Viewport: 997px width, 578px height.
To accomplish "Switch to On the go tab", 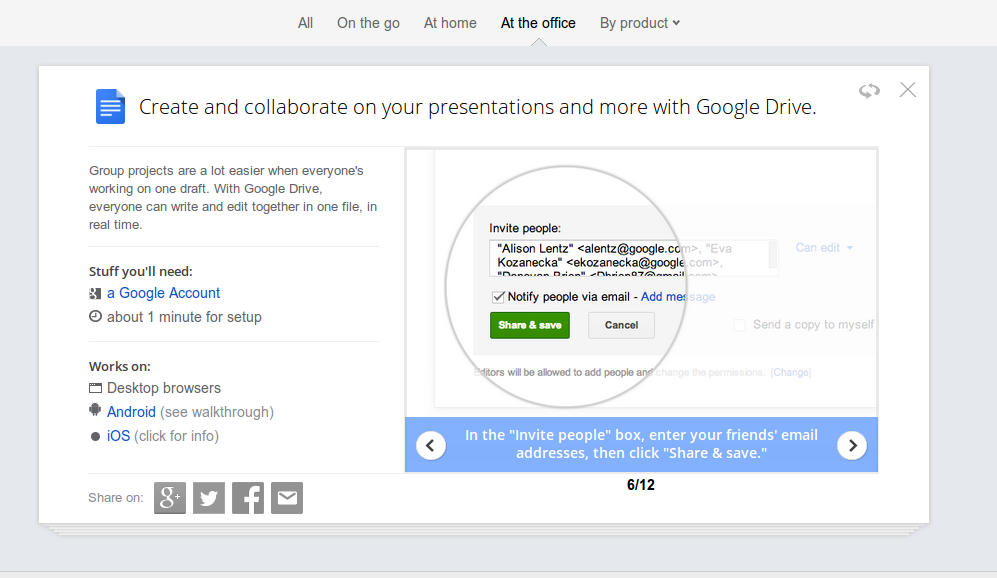I will coord(368,23).
